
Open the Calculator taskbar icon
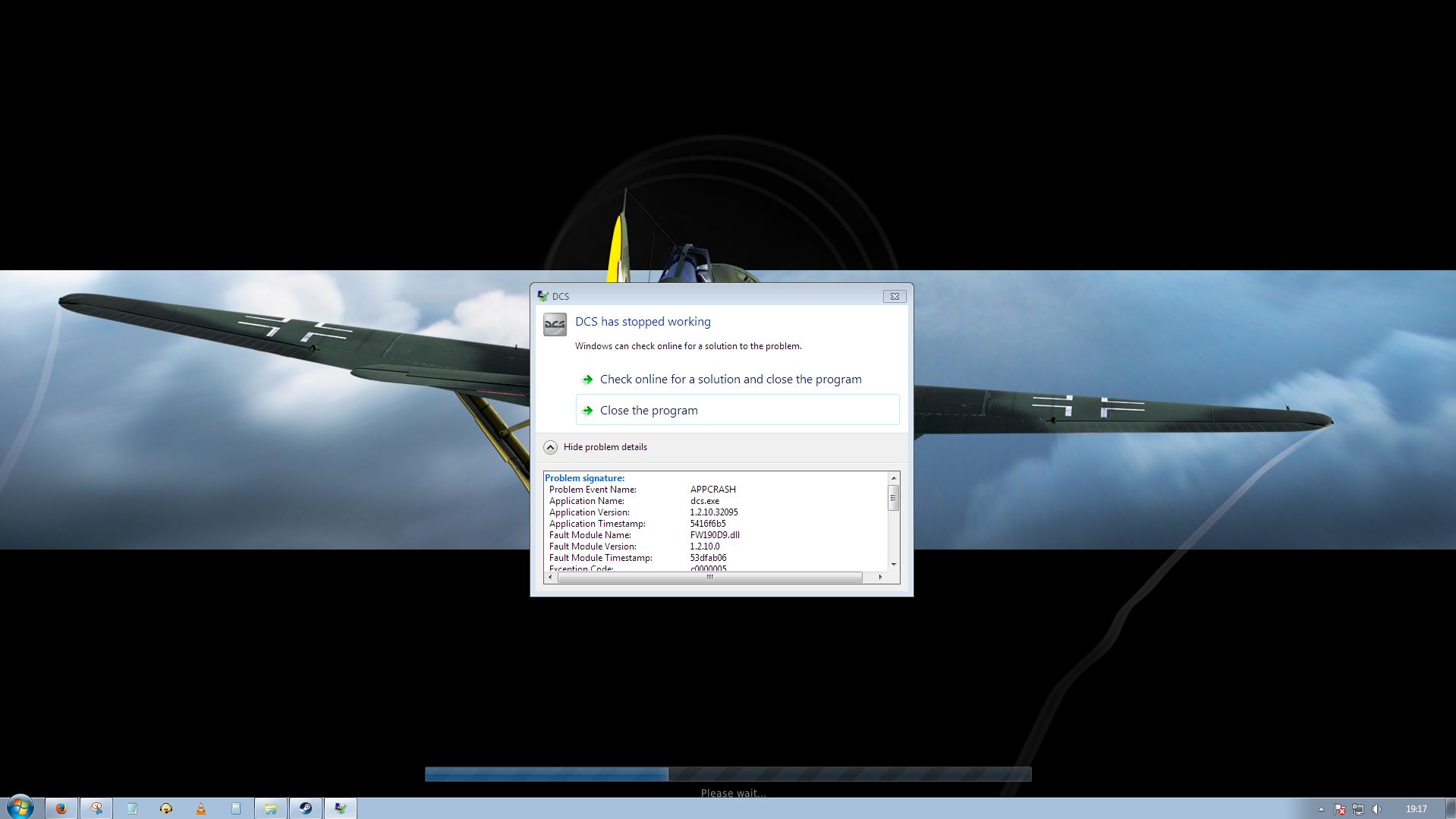click(236, 808)
